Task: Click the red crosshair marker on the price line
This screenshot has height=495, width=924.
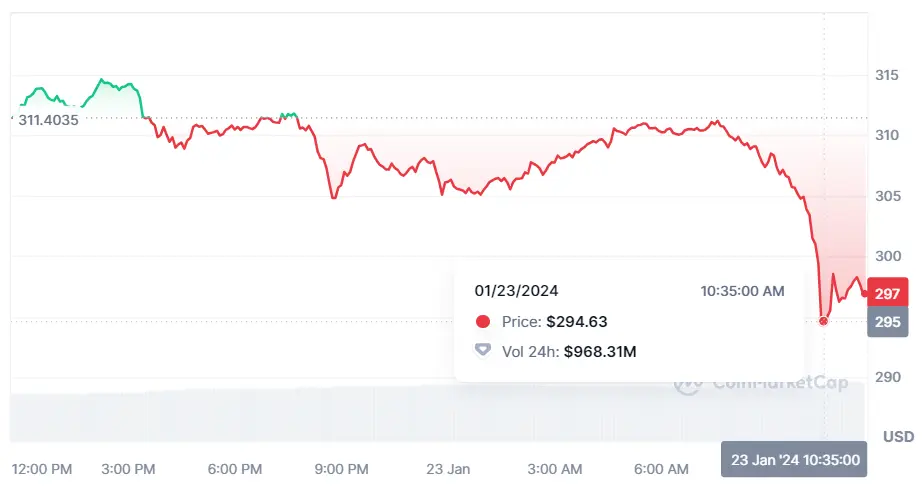Action: click(824, 321)
